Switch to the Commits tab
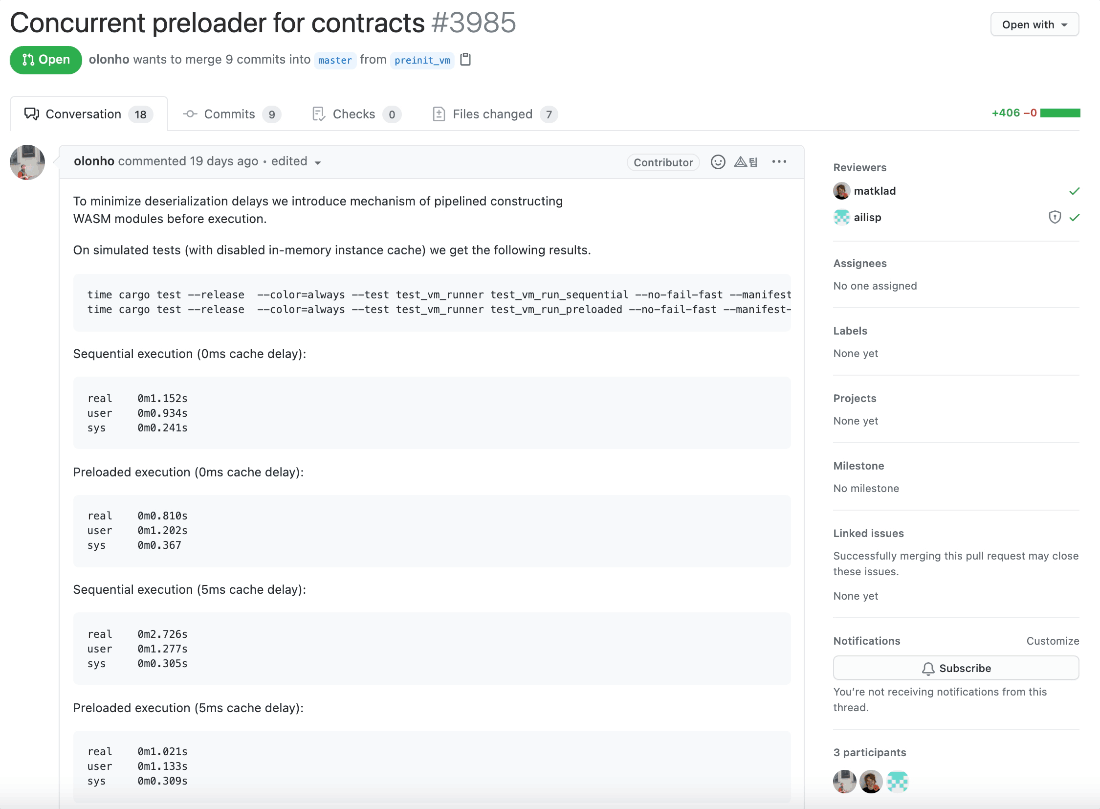Screen dimensions: 1100x809 pyautogui.click(x=232, y=114)
